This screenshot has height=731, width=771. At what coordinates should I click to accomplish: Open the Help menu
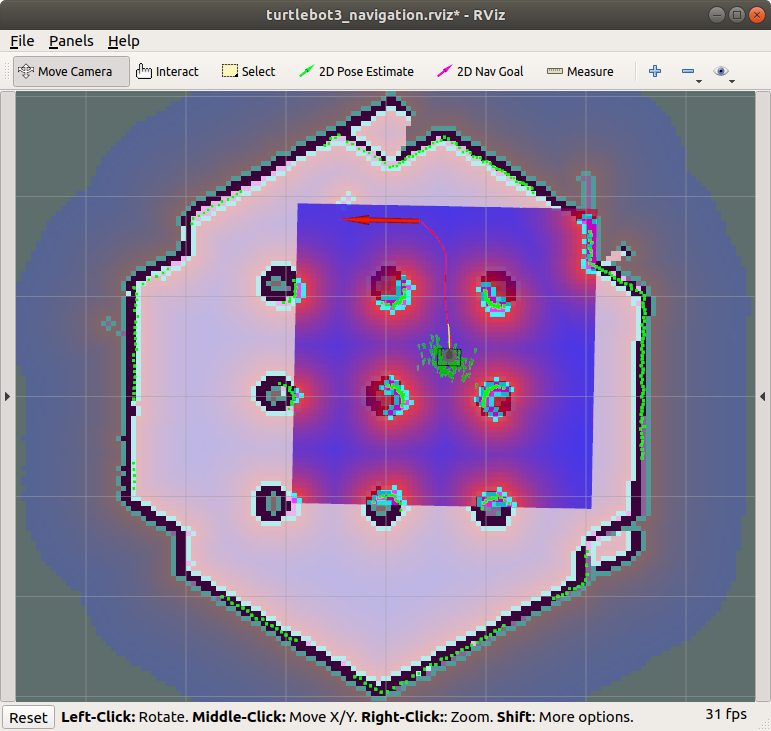124,41
